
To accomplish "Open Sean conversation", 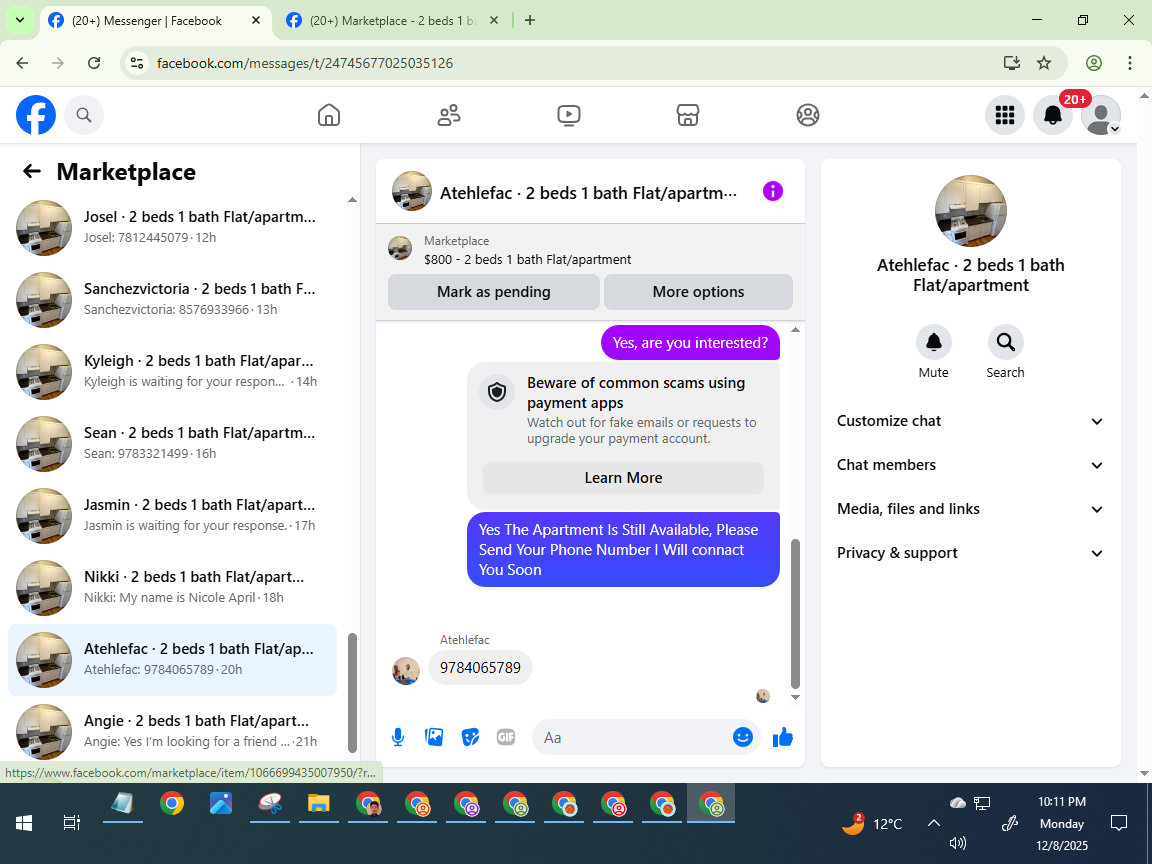I will click(x=173, y=443).
